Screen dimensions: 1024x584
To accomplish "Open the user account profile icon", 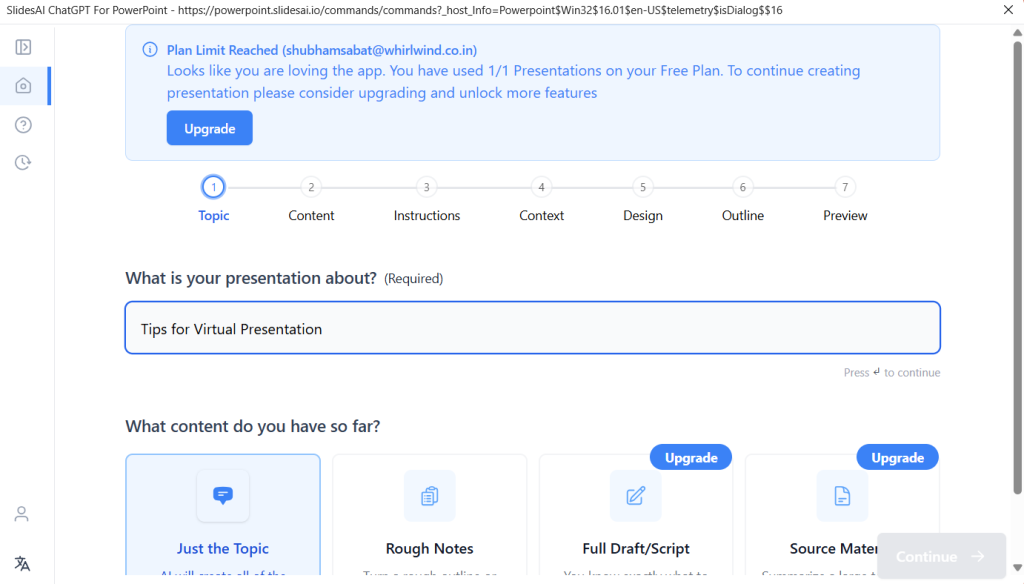I will 22,514.
